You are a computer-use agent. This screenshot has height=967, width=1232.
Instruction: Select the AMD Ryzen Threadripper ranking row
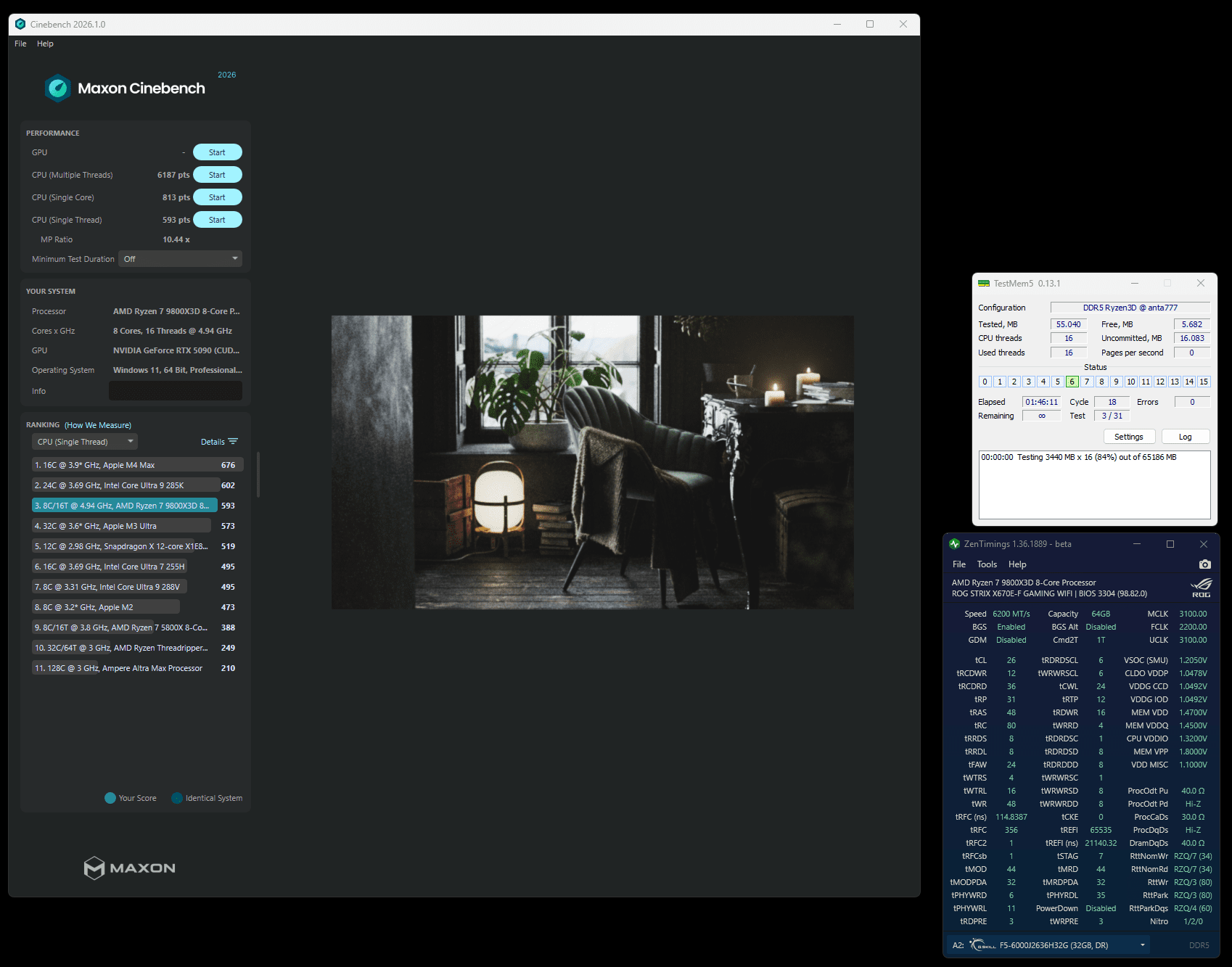point(135,648)
